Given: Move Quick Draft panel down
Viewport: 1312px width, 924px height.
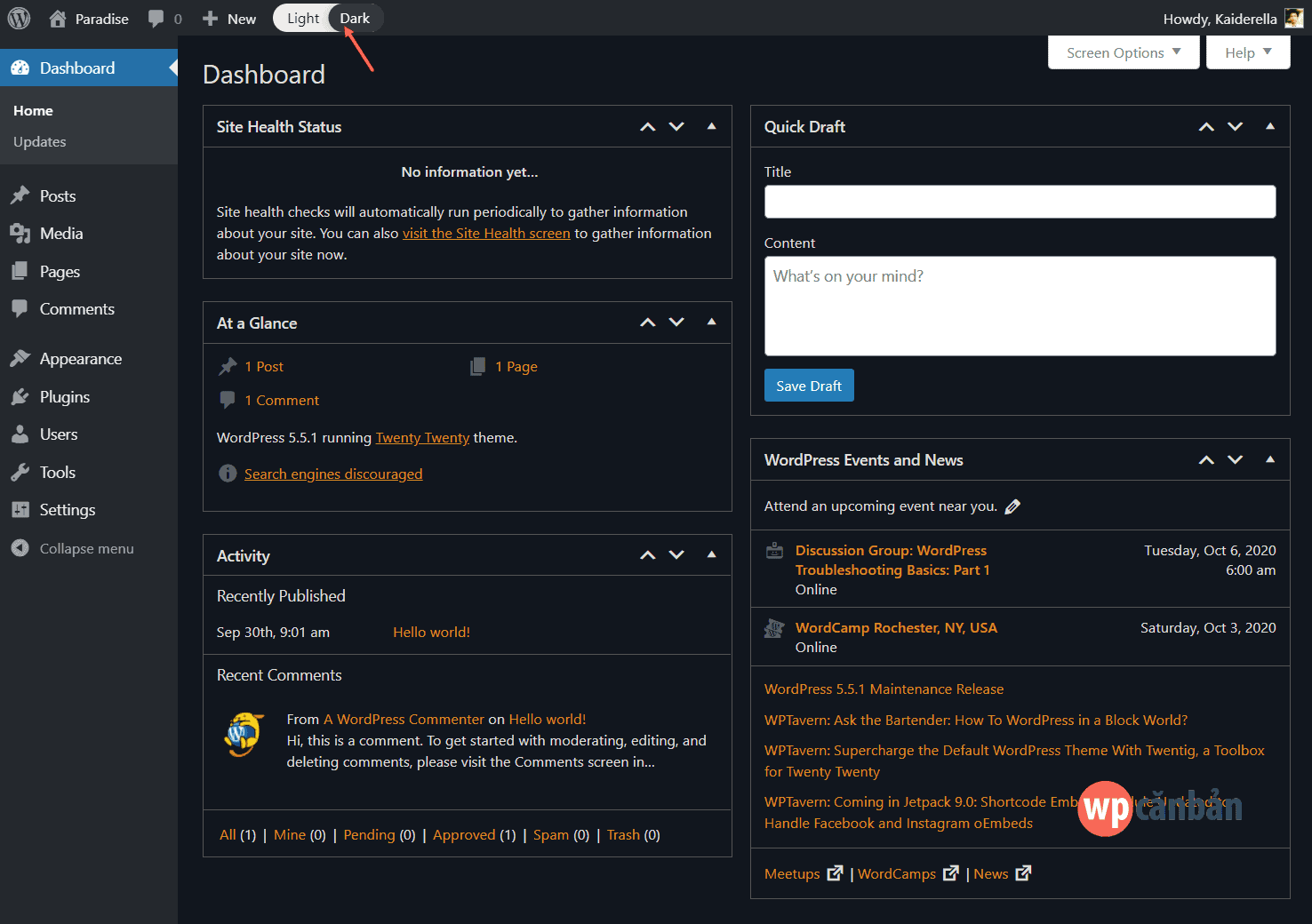Looking at the screenshot, I should tap(1236, 127).
